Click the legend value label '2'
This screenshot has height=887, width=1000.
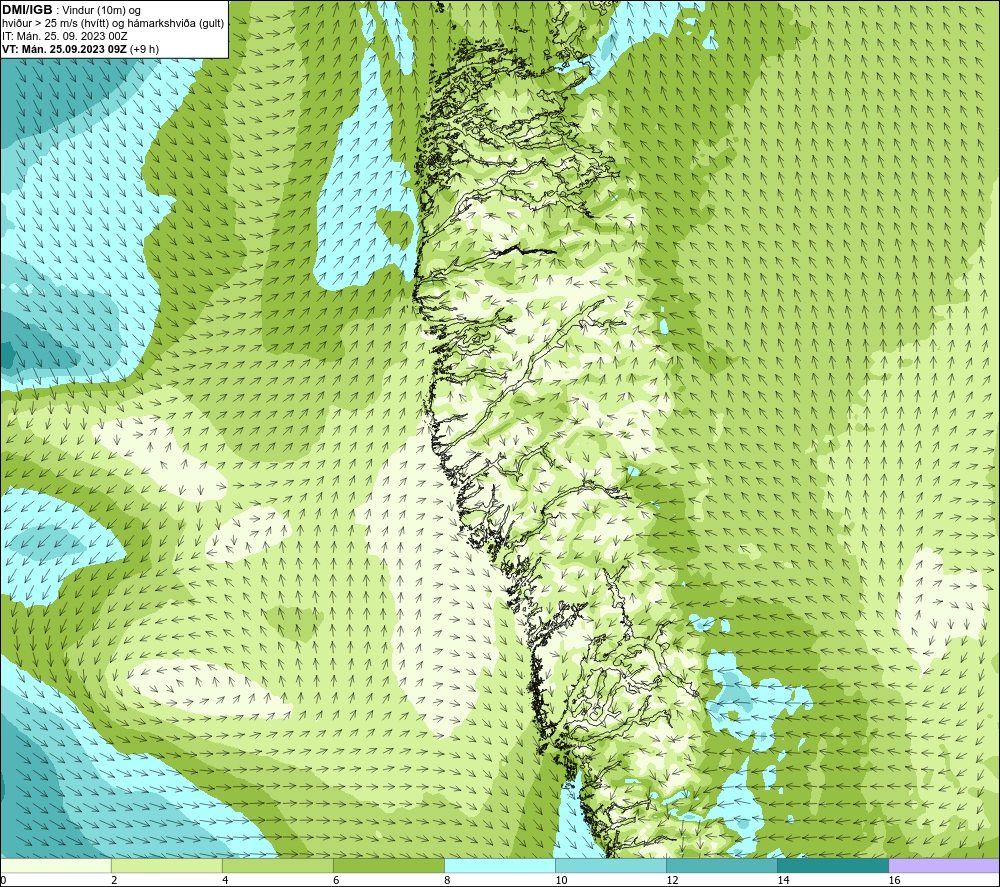[114, 880]
